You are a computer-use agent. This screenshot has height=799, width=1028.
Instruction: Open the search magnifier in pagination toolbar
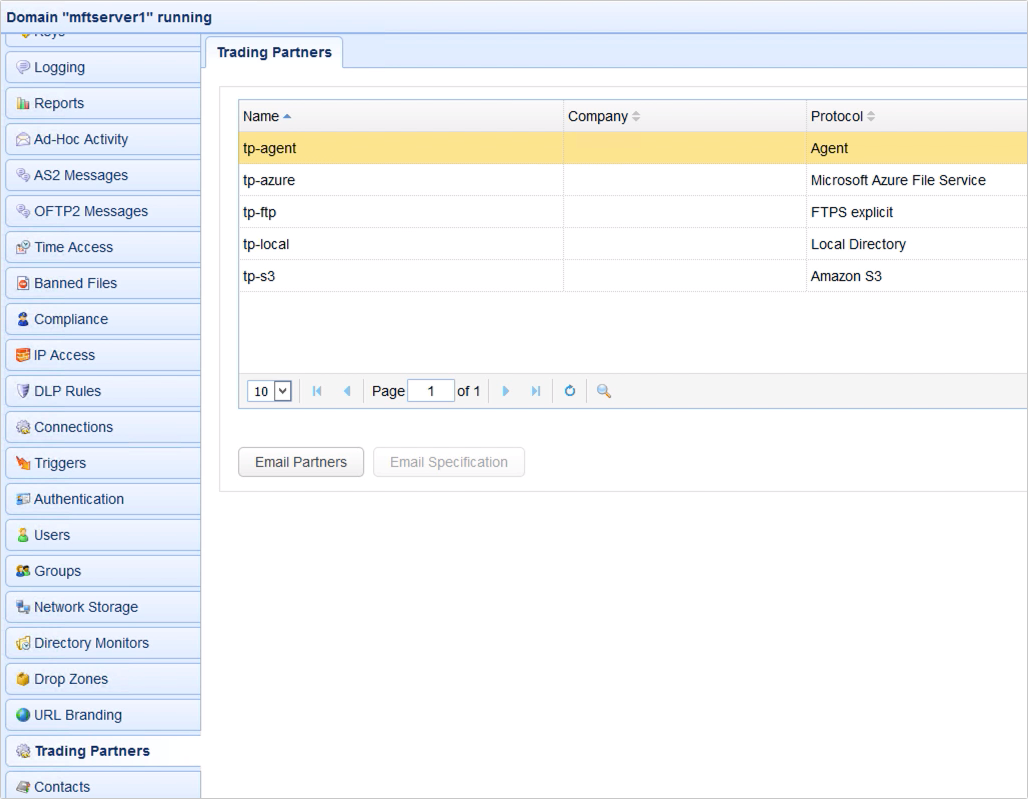pos(602,391)
